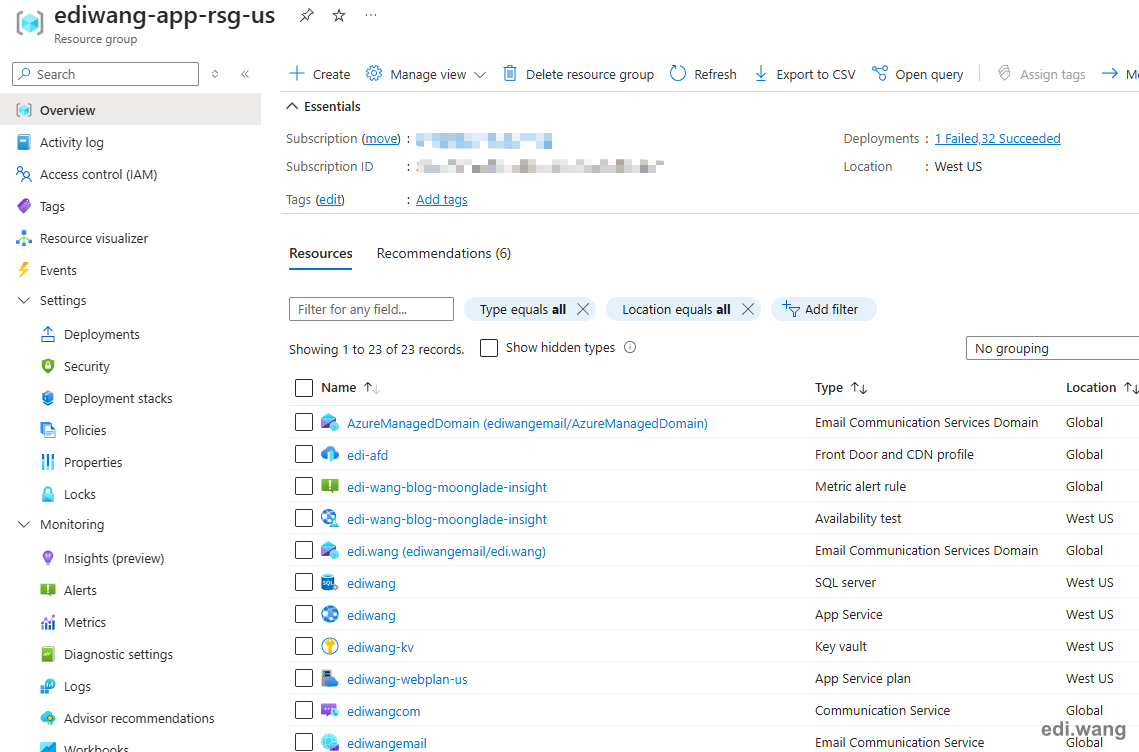This screenshot has width=1139, height=752.
Task: Click the Delete resource group trash icon
Action: (x=510, y=73)
